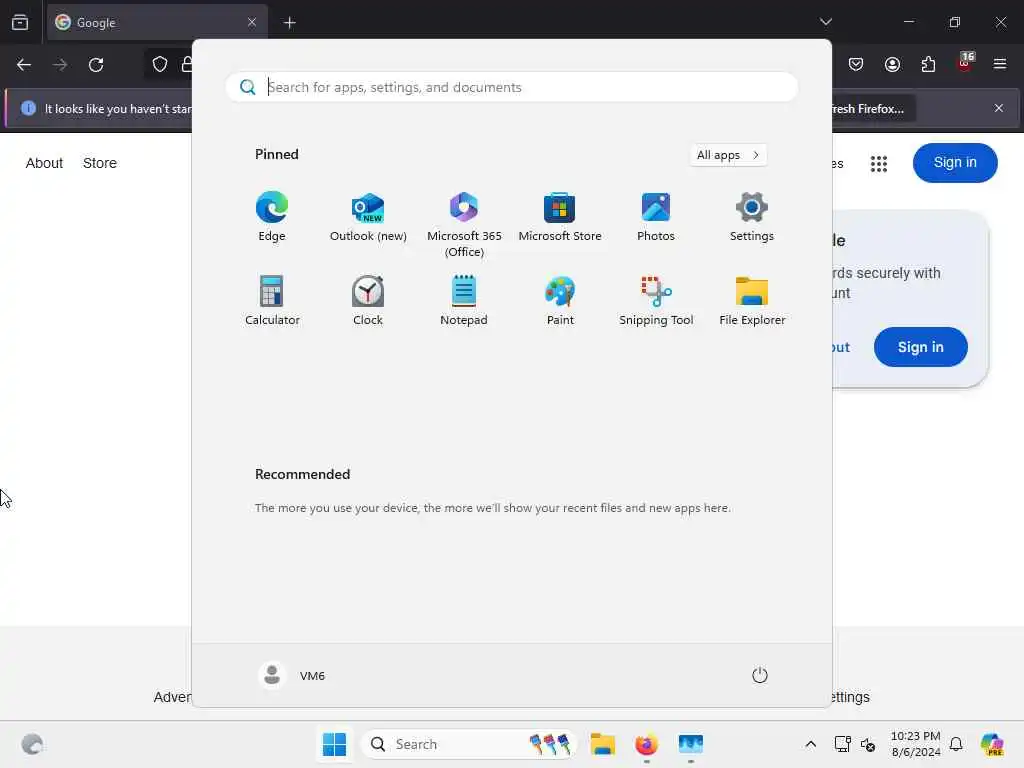
Task: Open the Firefox View button
Action: (x=20, y=22)
